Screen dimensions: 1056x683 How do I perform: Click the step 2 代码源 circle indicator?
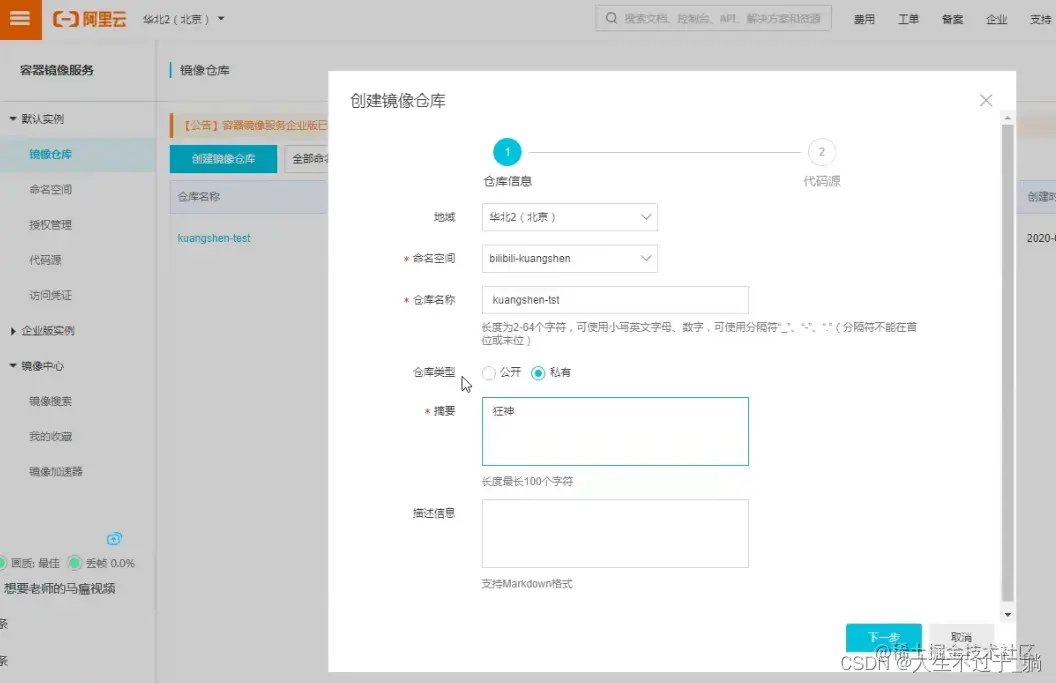pyautogui.click(x=821, y=151)
